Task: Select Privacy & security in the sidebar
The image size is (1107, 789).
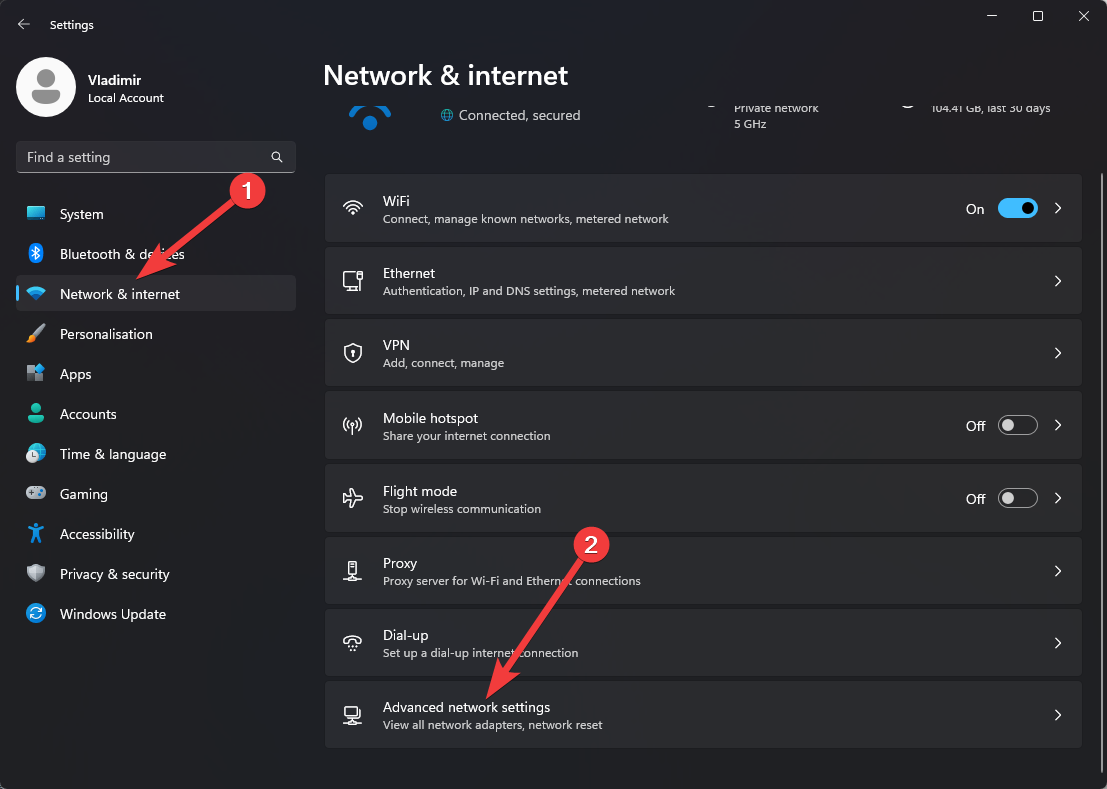Action: [114, 574]
